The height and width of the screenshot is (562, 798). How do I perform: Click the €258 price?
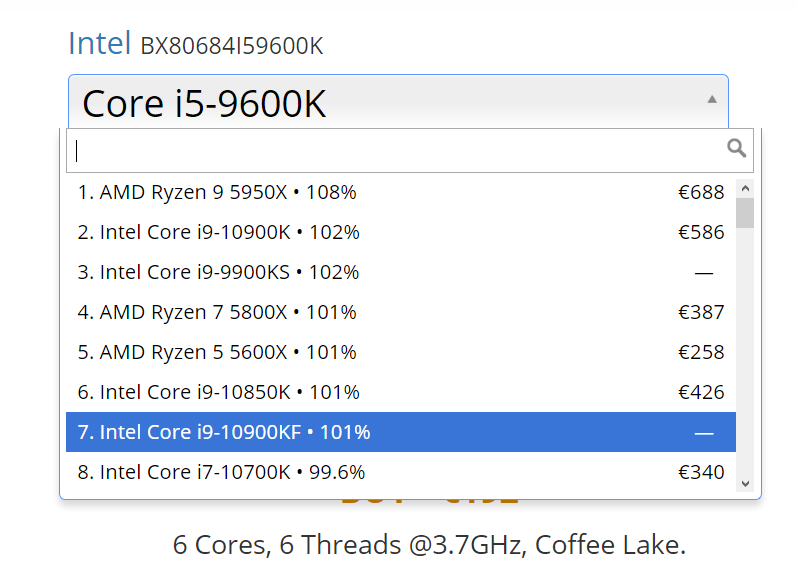click(x=701, y=352)
